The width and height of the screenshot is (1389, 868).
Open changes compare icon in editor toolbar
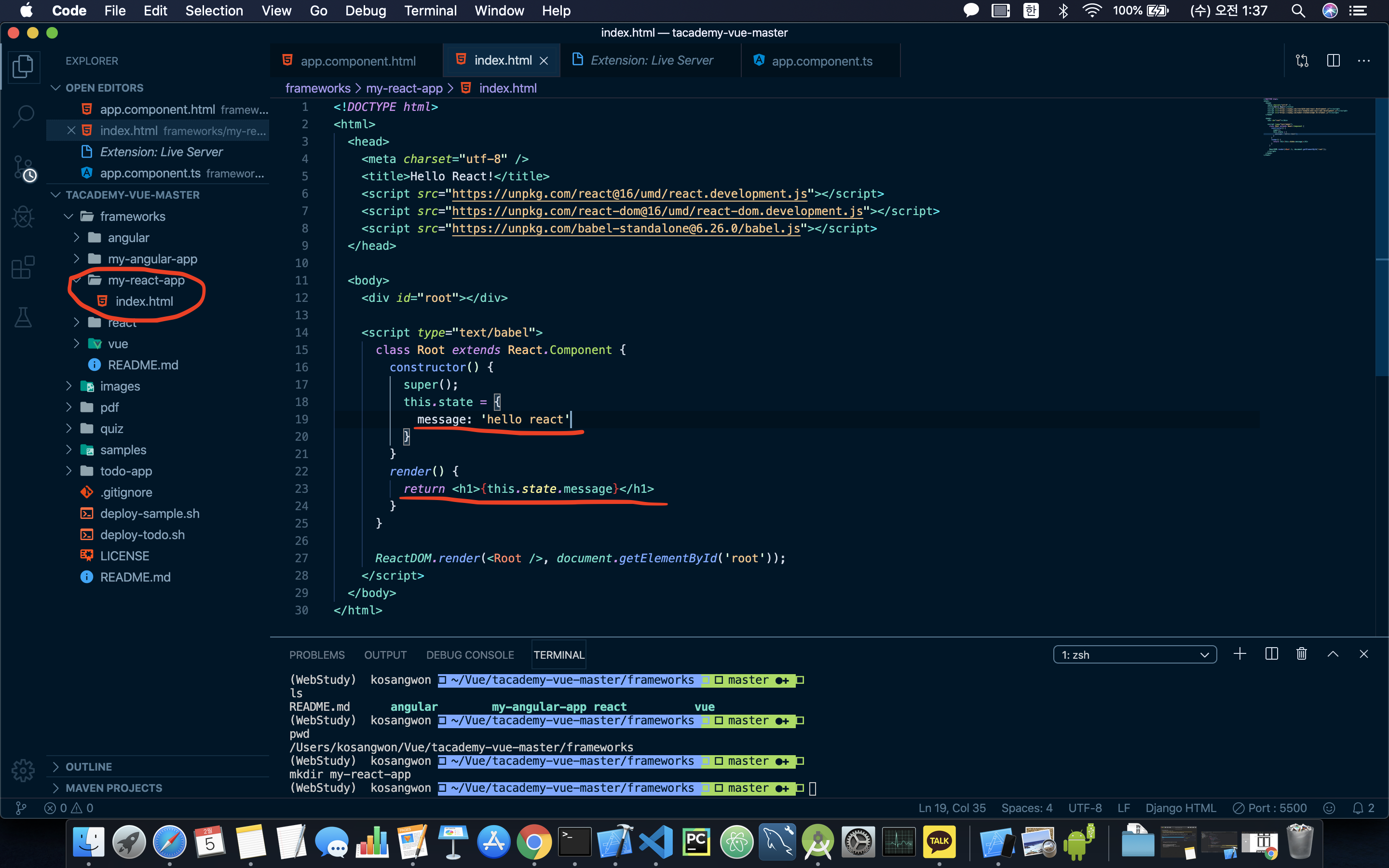(x=1302, y=61)
